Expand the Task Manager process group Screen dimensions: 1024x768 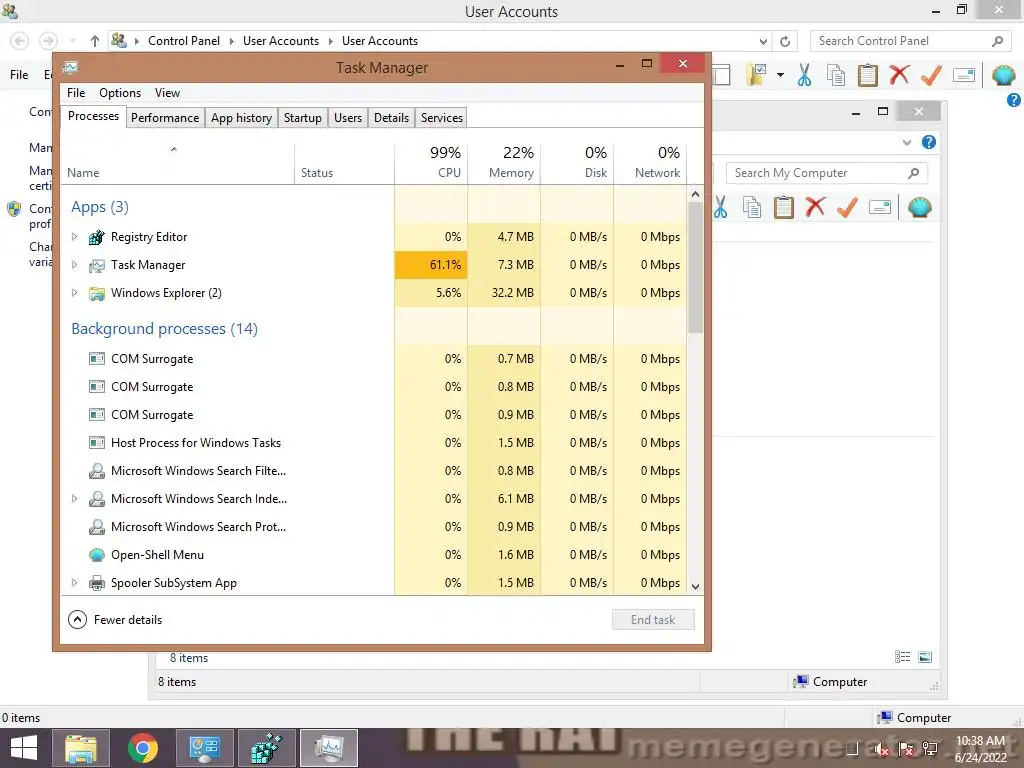click(74, 264)
